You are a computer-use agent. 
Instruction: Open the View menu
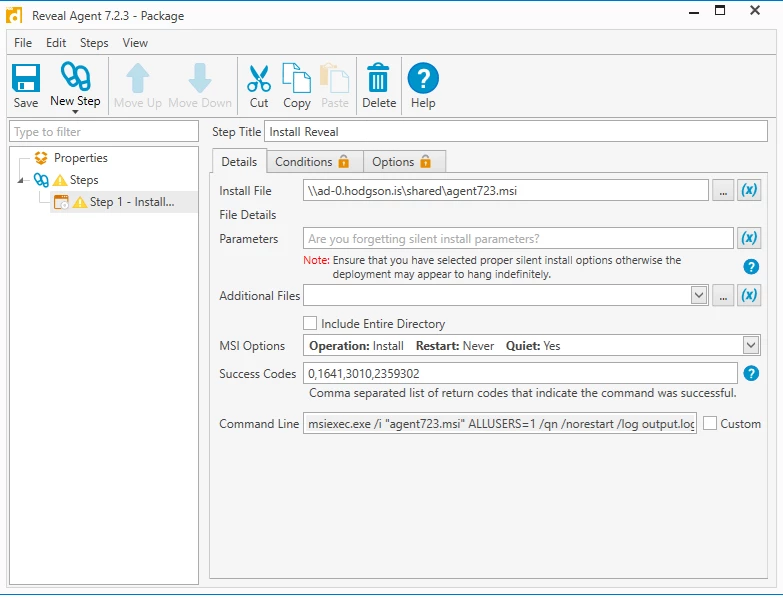coord(135,43)
